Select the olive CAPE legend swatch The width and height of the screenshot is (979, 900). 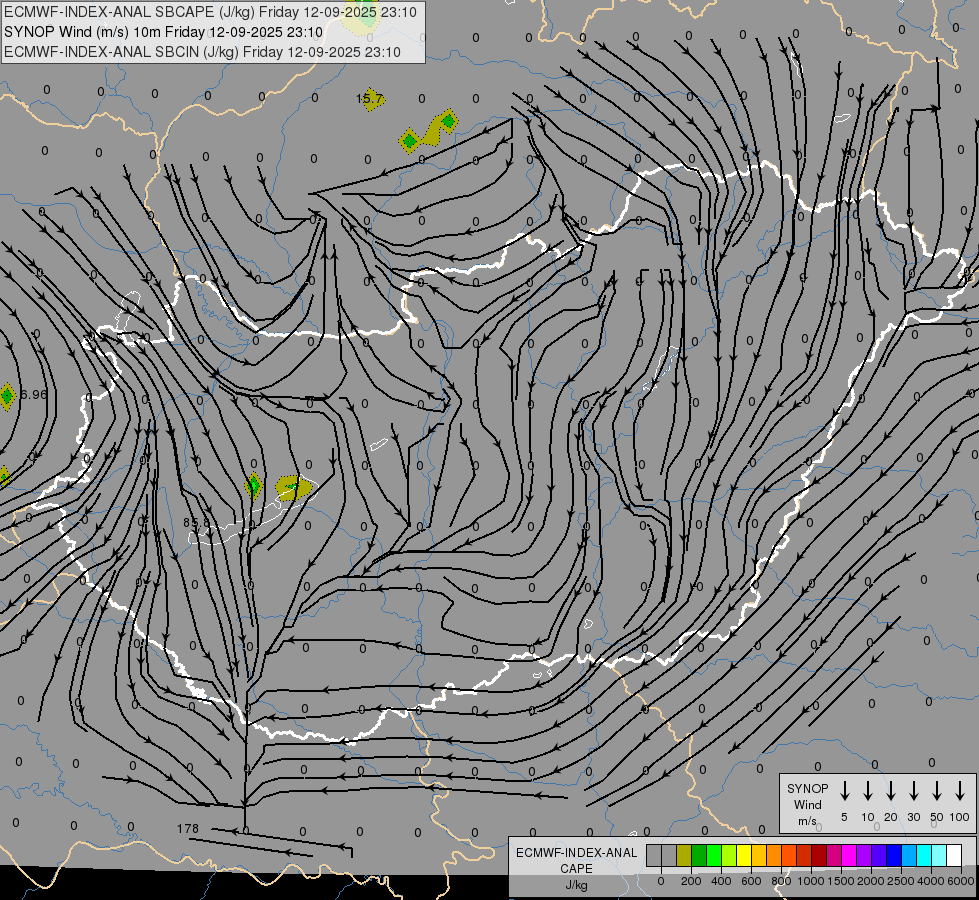684,855
